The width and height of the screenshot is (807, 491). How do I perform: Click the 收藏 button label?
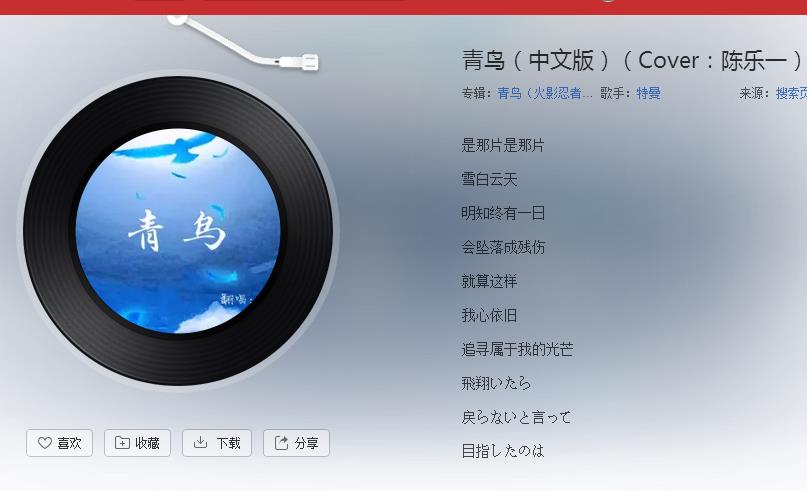click(147, 443)
